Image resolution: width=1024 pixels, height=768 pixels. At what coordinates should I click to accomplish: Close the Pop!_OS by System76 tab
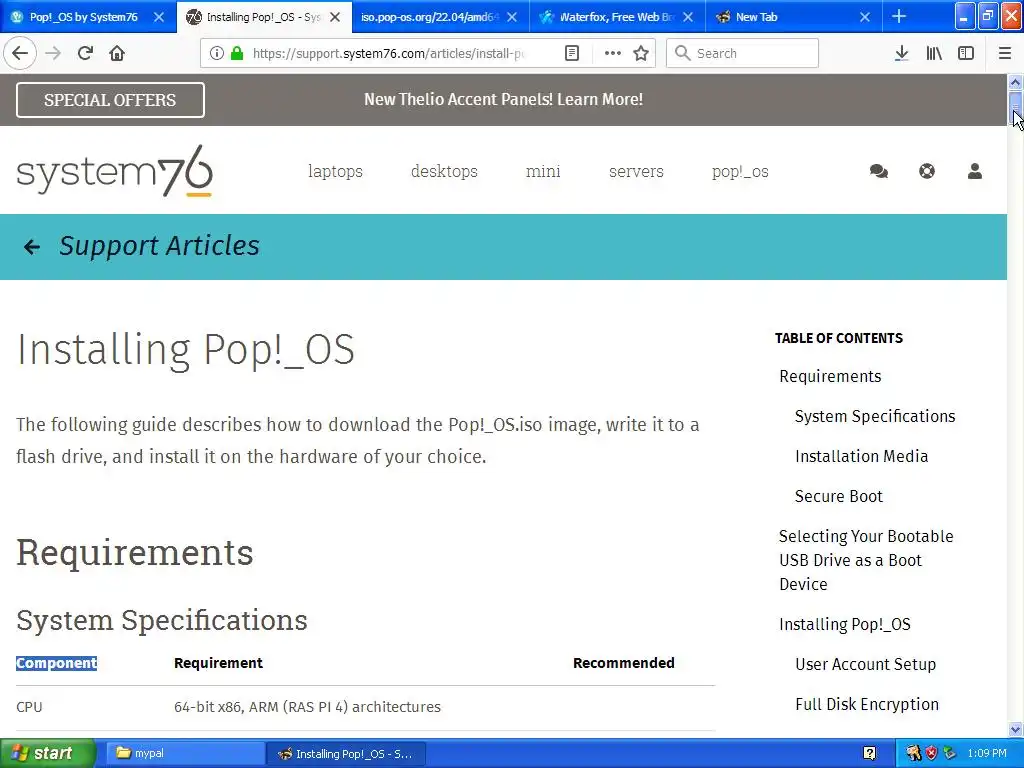pos(159,17)
